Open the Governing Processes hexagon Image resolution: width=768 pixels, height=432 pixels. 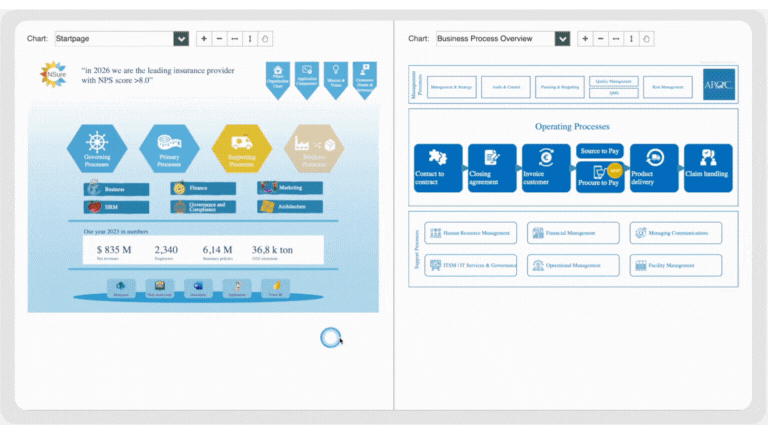[96, 148]
